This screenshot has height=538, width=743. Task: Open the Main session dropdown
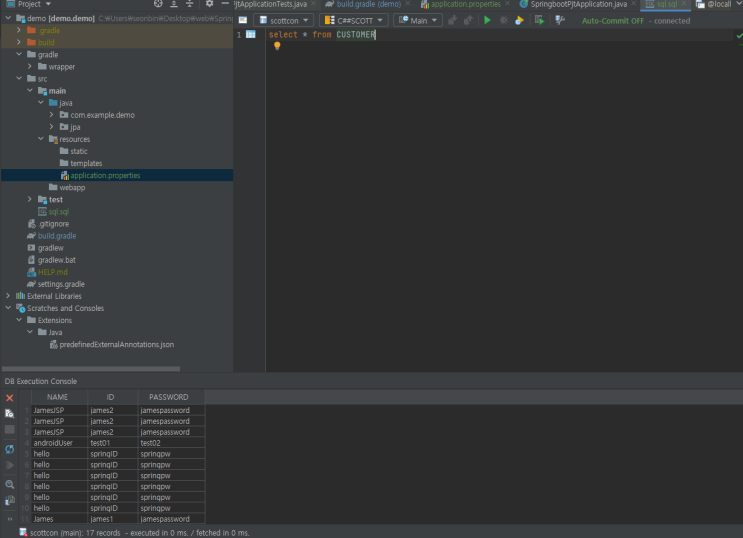click(x=417, y=20)
